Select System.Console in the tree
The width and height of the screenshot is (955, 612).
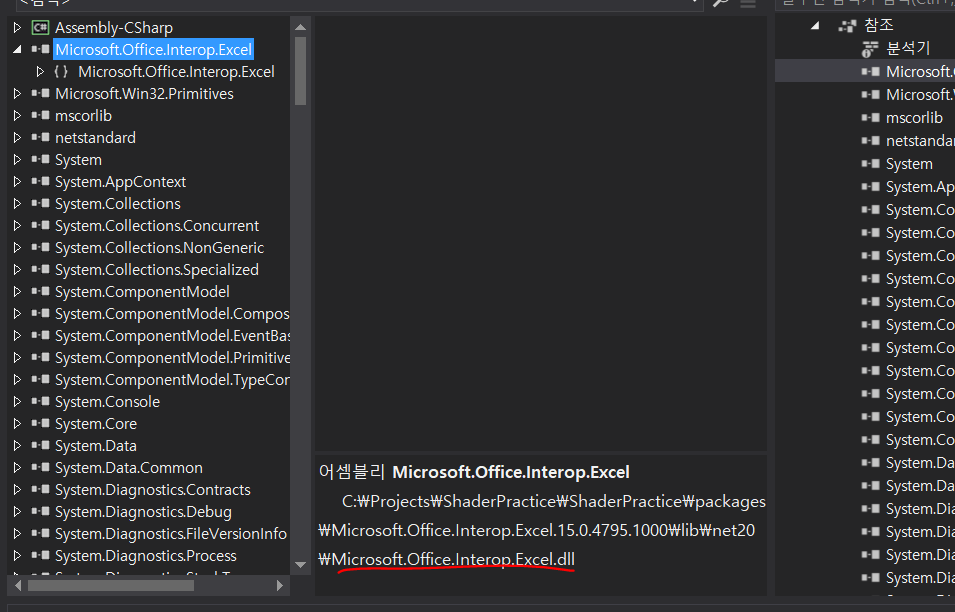pos(107,401)
